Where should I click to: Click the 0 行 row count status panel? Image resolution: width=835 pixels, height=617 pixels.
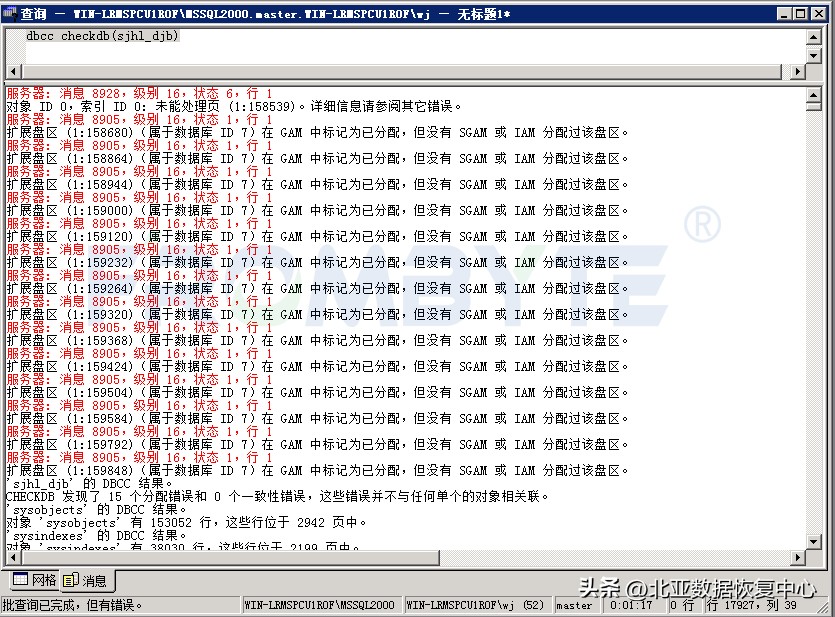[x=686, y=604]
